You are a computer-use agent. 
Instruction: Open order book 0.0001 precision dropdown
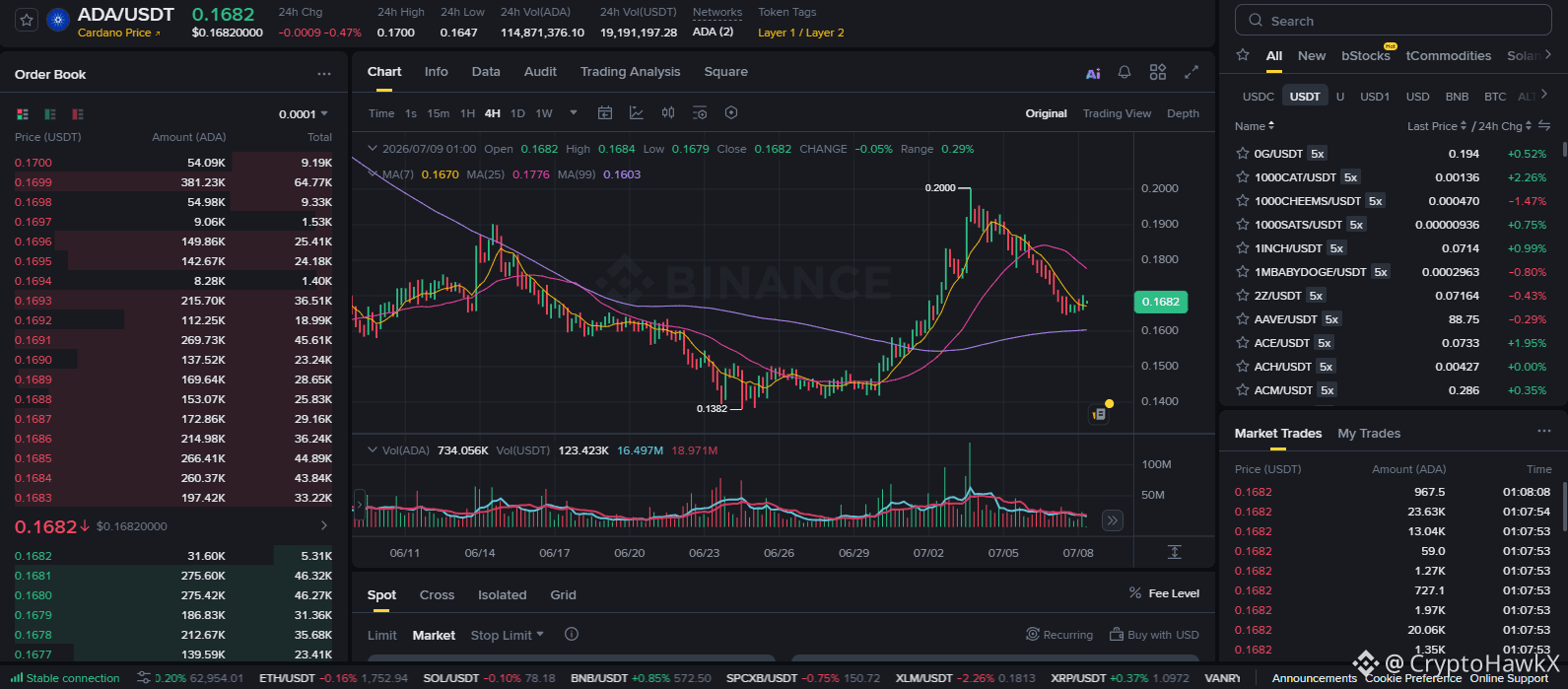click(x=304, y=114)
